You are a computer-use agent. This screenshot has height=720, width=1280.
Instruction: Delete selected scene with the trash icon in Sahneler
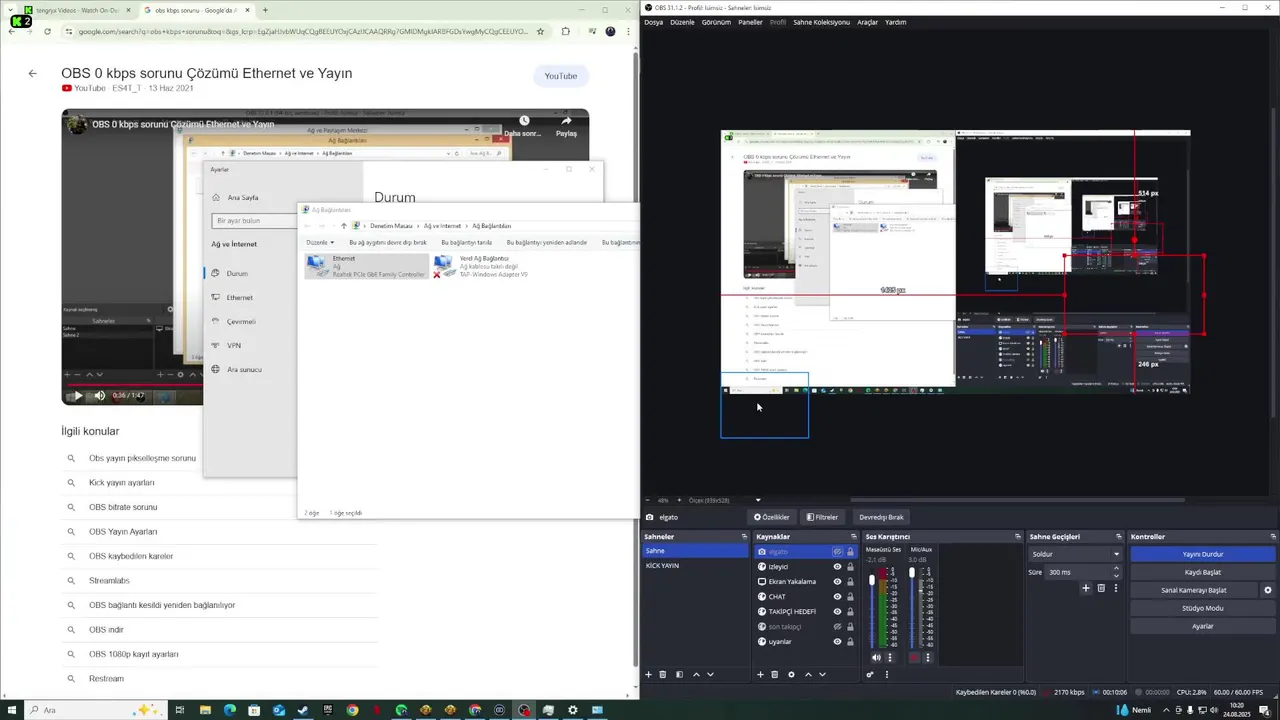[662, 674]
